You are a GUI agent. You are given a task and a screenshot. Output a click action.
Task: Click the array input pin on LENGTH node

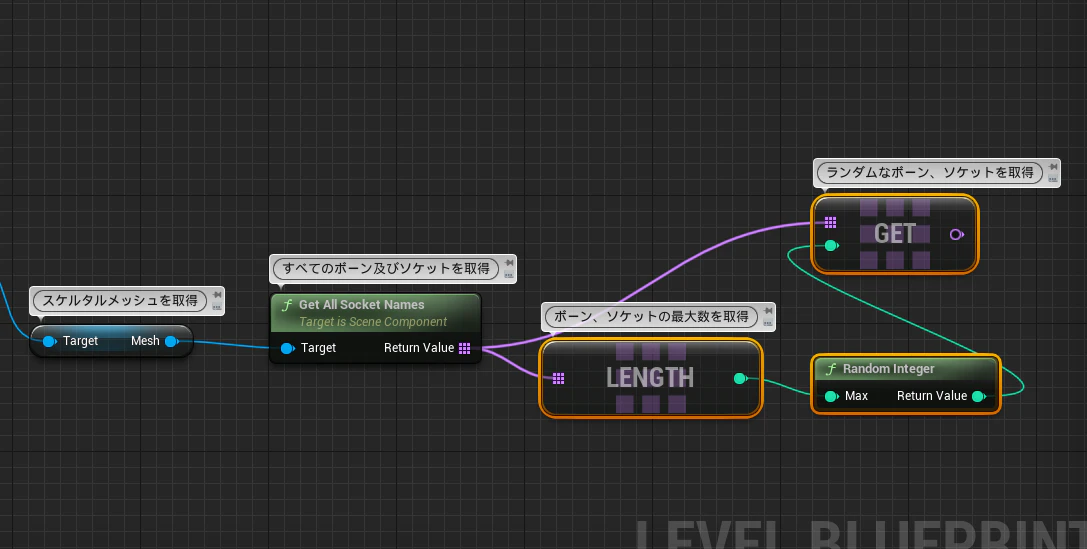(558, 378)
